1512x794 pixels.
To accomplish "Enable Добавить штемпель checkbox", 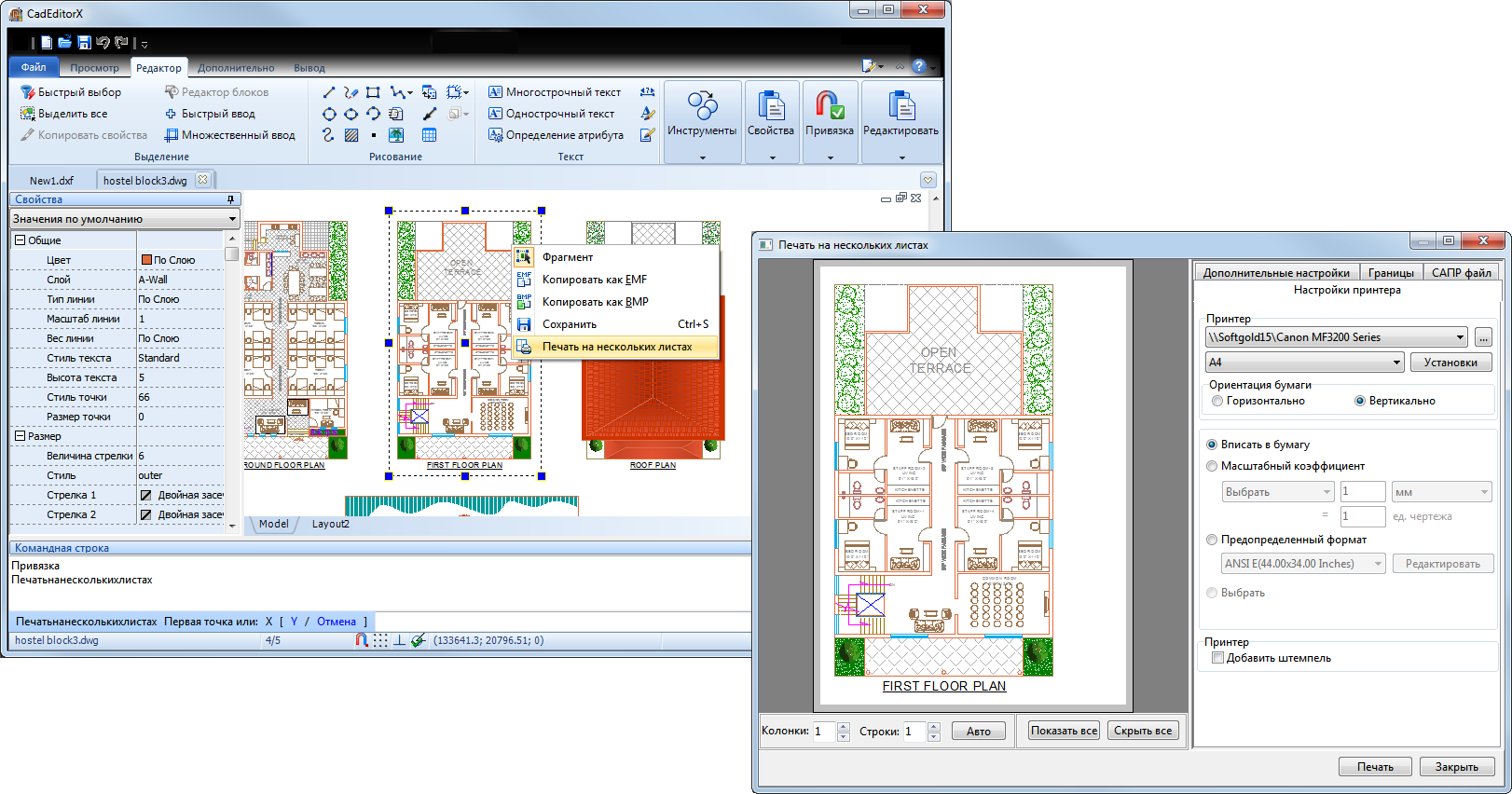I will pos(1217,658).
